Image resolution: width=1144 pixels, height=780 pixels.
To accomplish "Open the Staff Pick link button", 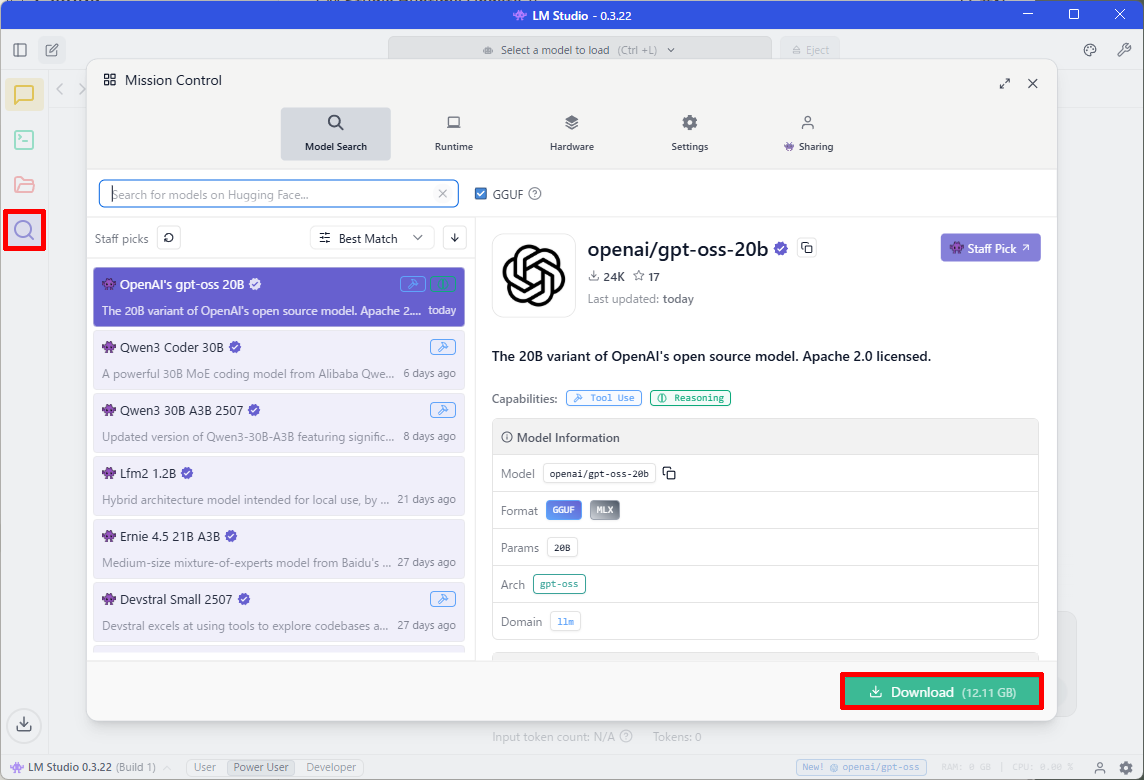I will pos(990,248).
